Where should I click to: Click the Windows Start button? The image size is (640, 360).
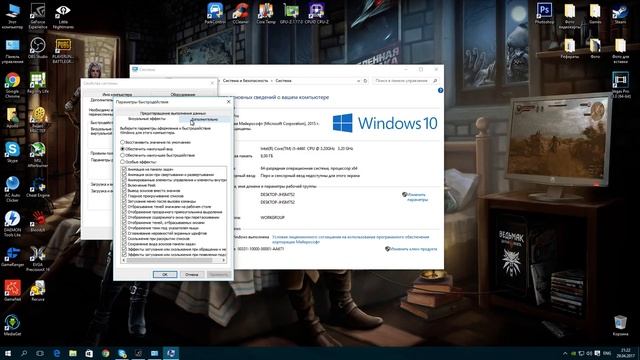[8, 353]
